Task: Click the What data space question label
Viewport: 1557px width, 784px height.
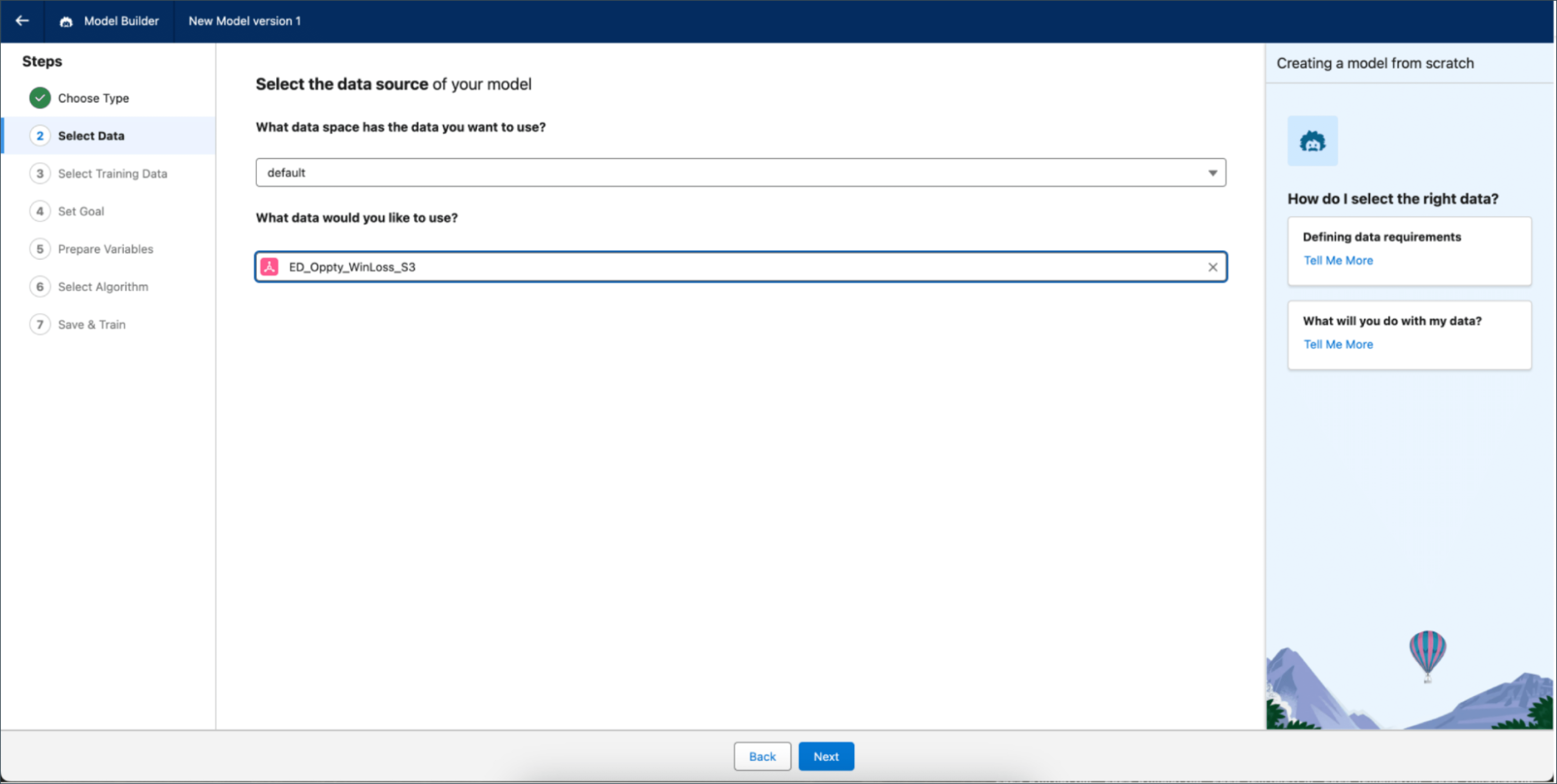Action: [x=400, y=128]
